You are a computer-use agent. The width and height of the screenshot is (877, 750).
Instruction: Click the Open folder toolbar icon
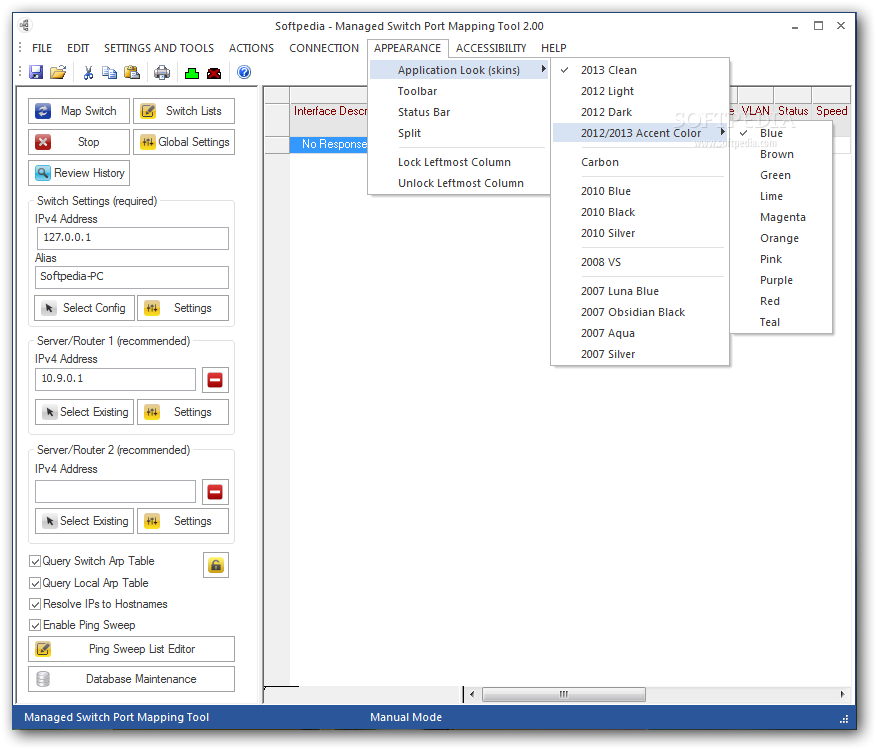(58, 72)
